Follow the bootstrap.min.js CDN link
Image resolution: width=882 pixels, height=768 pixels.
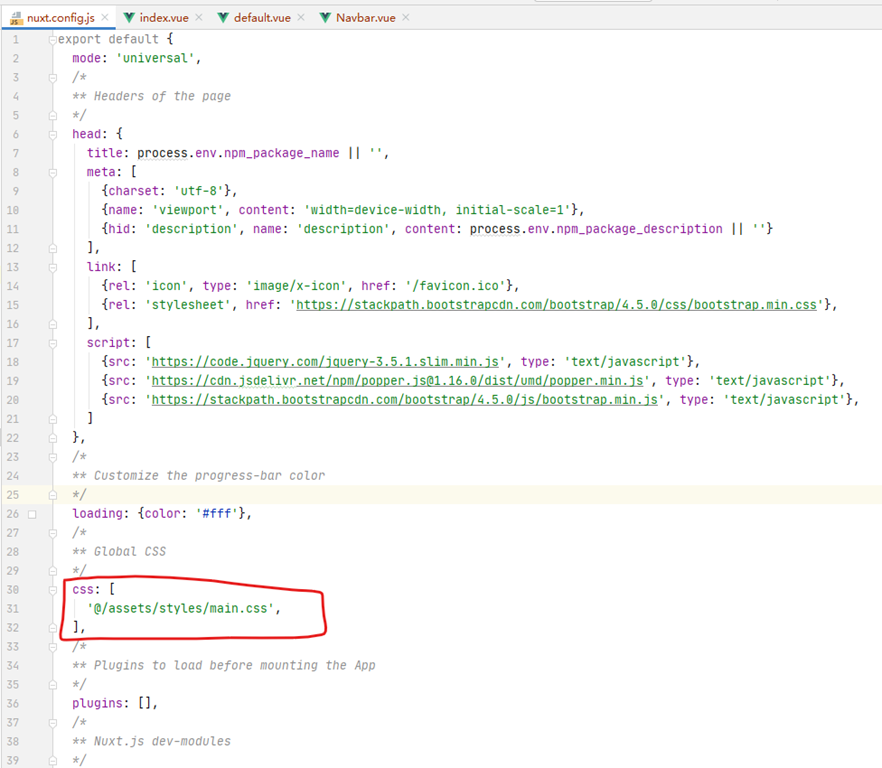click(405, 400)
